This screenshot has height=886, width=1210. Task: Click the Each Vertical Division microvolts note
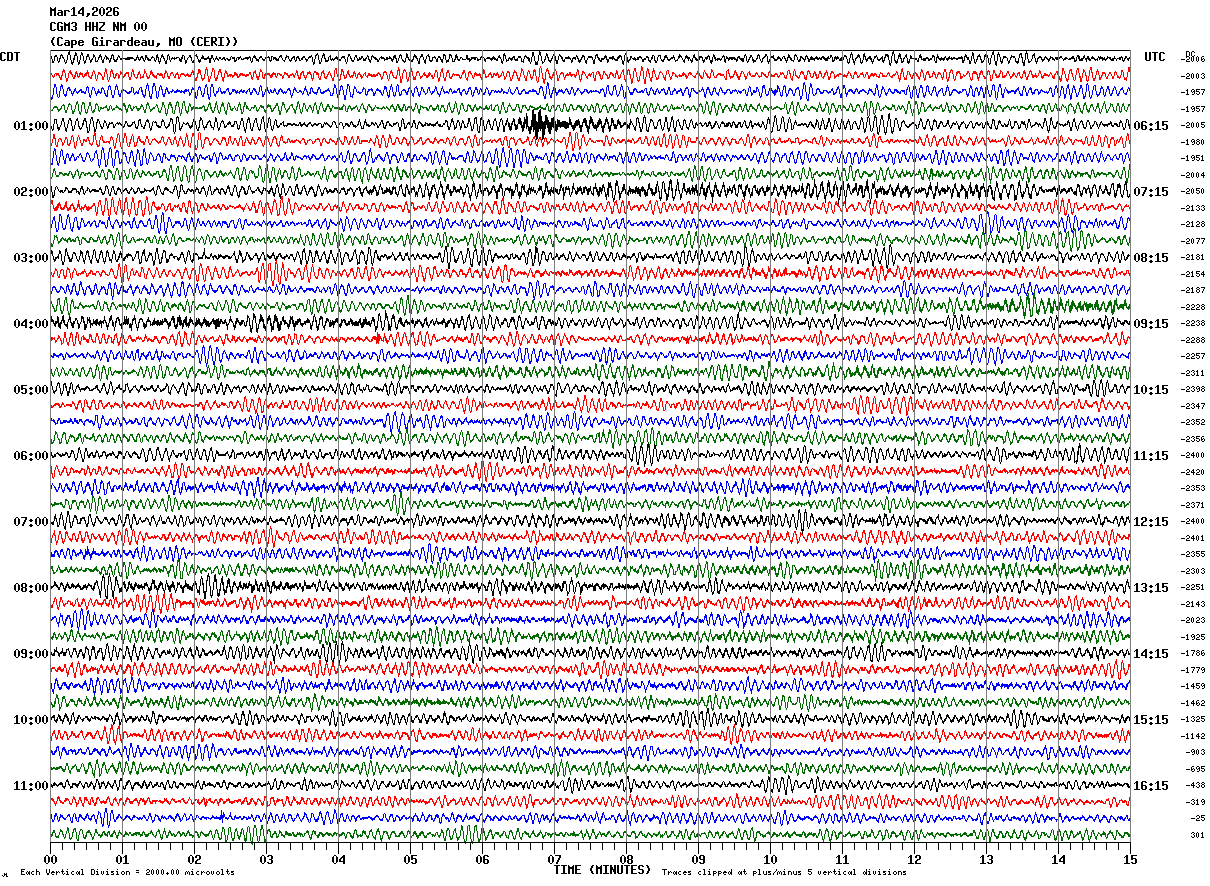(127, 873)
